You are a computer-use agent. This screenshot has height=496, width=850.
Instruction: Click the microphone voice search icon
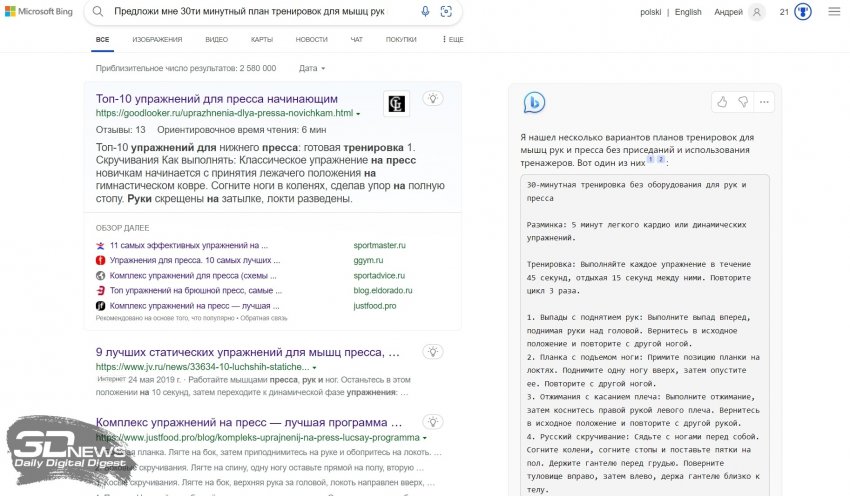click(425, 12)
